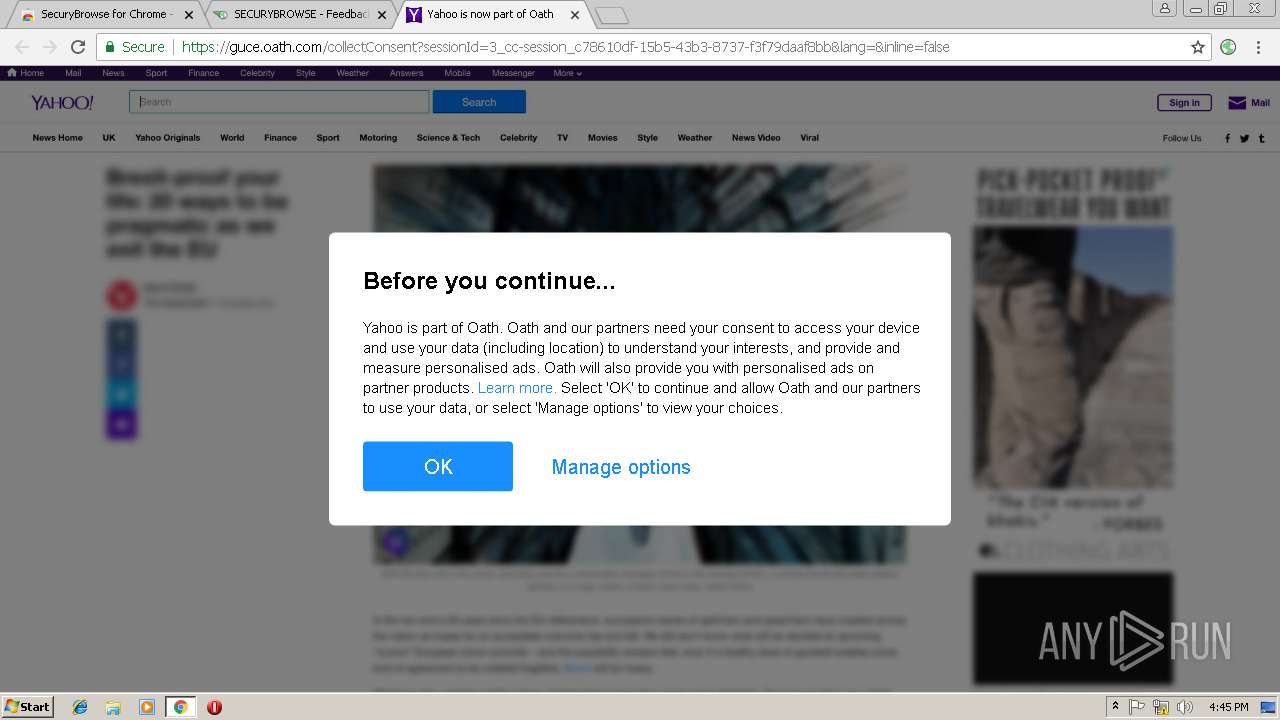
Task: Click the Yahoo Search button
Action: [479, 102]
